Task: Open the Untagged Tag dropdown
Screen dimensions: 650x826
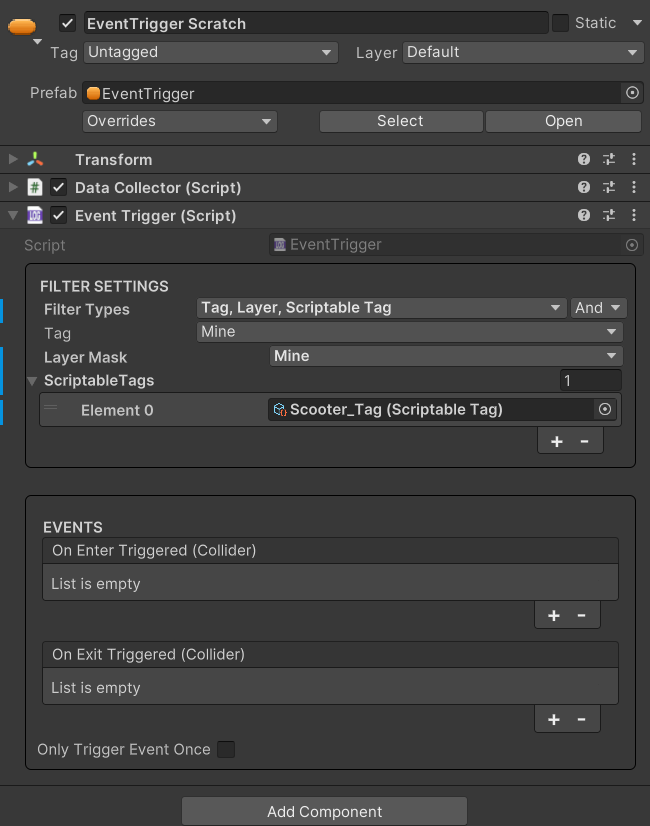Action: pyautogui.click(x=211, y=53)
